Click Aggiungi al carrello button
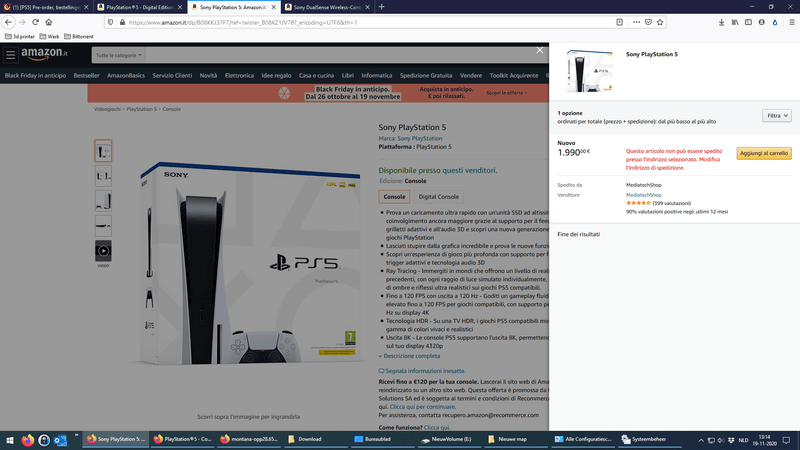Screen dimensions: 800x450 [x=764, y=153]
